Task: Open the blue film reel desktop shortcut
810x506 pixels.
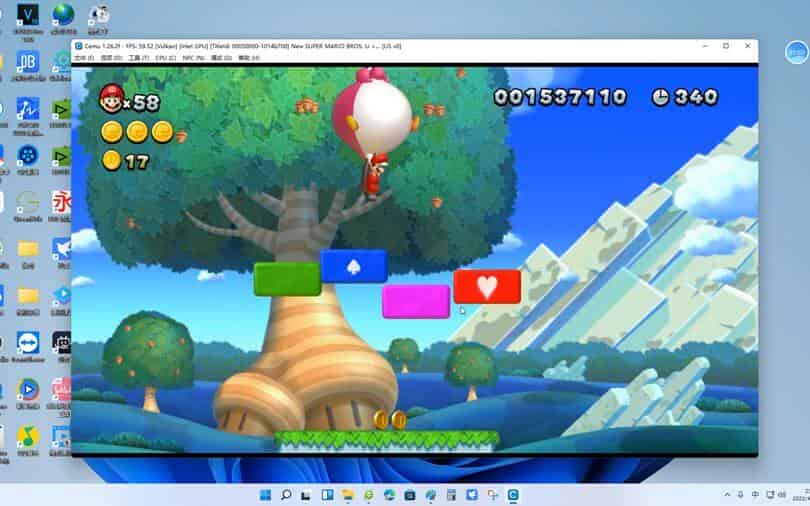Action: pyautogui.click(x=28, y=155)
